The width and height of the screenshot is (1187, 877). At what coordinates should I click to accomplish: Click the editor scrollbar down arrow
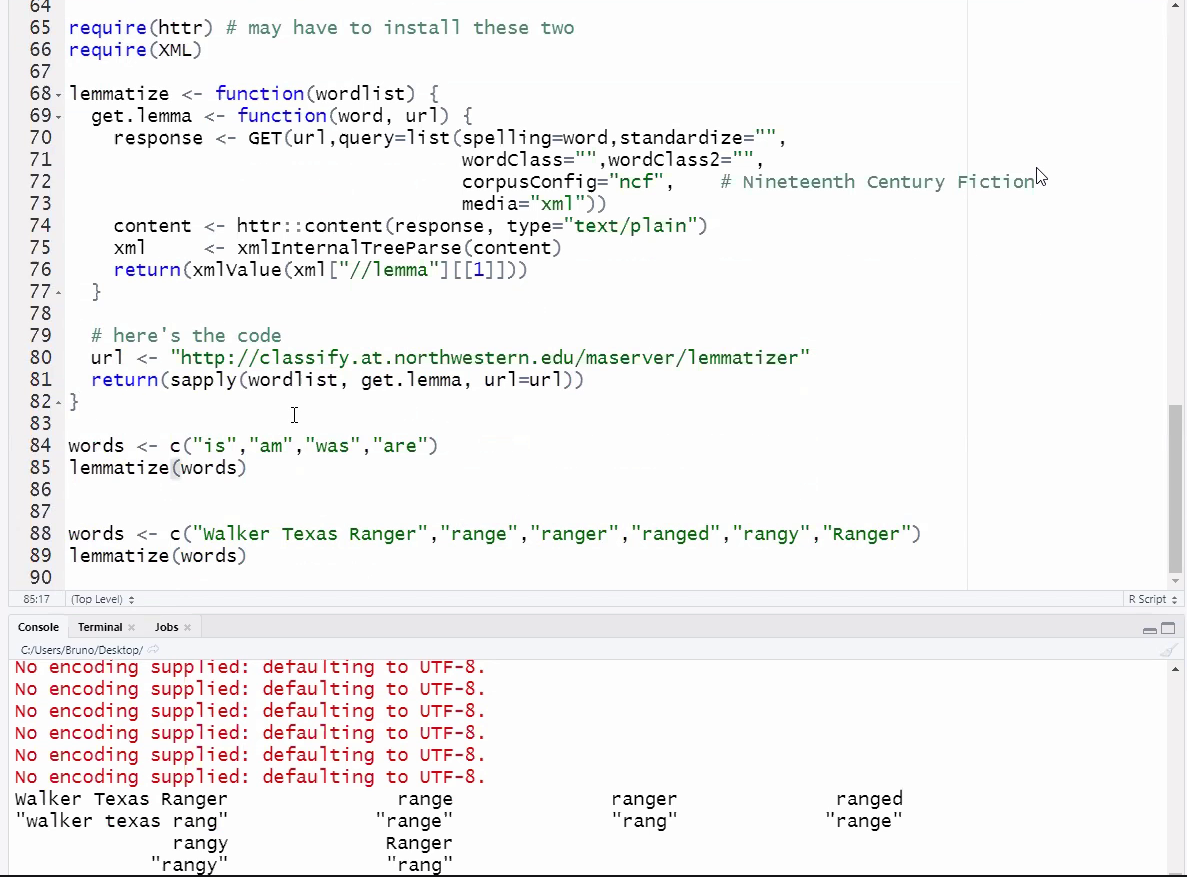coord(1175,581)
